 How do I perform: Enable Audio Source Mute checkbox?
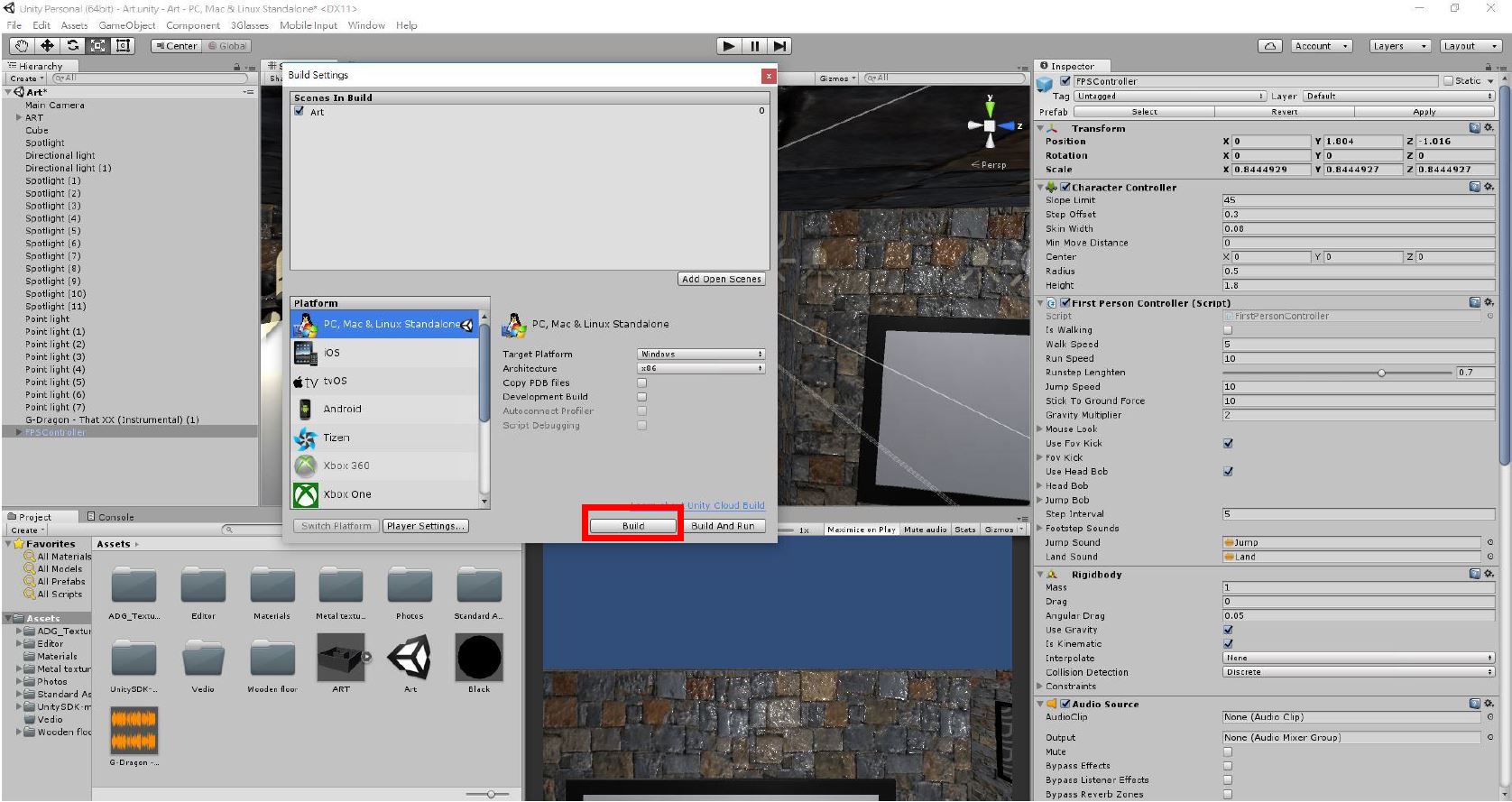click(x=1228, y=751)
